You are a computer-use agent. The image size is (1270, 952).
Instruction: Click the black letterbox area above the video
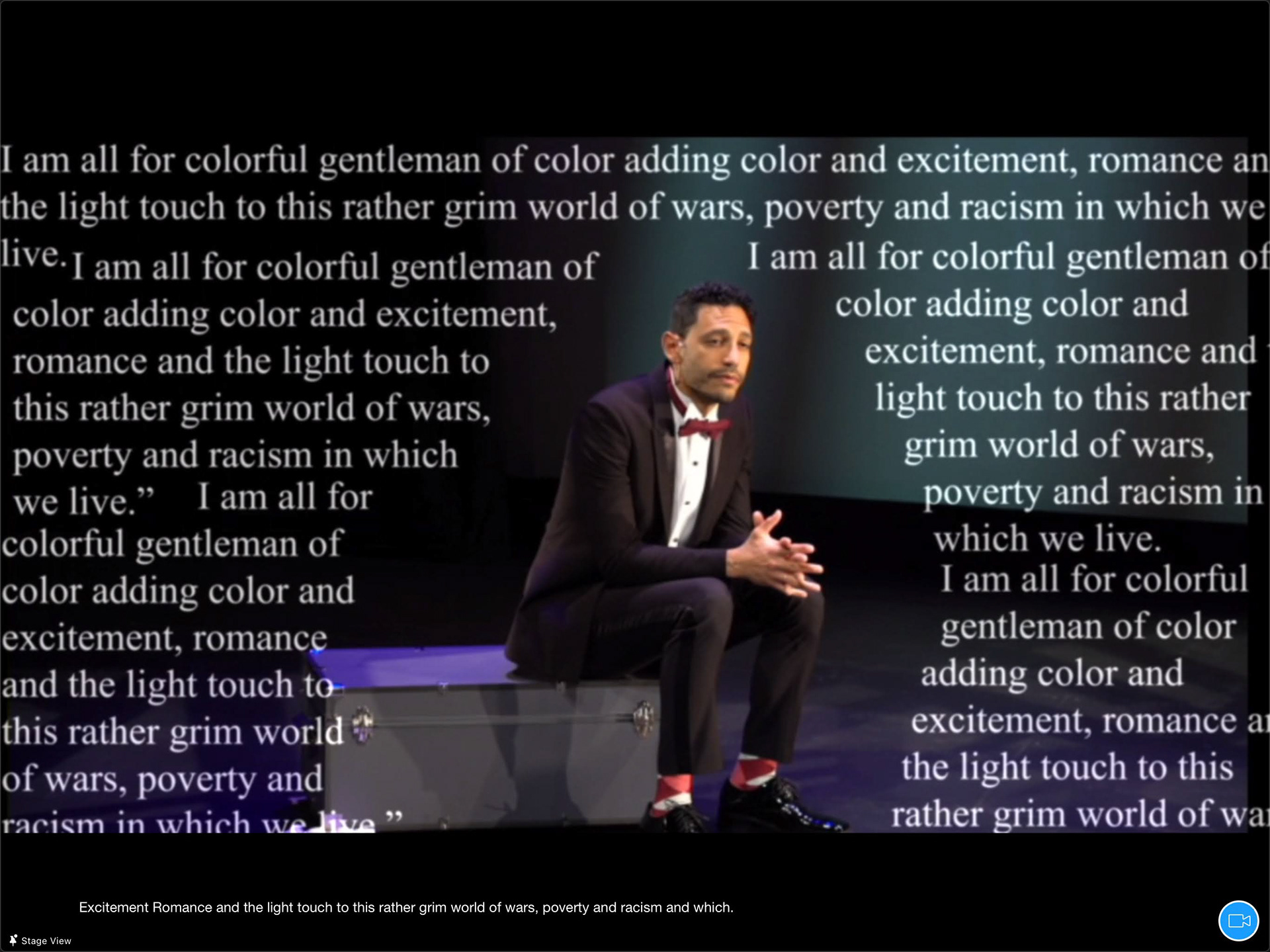click(x=635, y=66)
